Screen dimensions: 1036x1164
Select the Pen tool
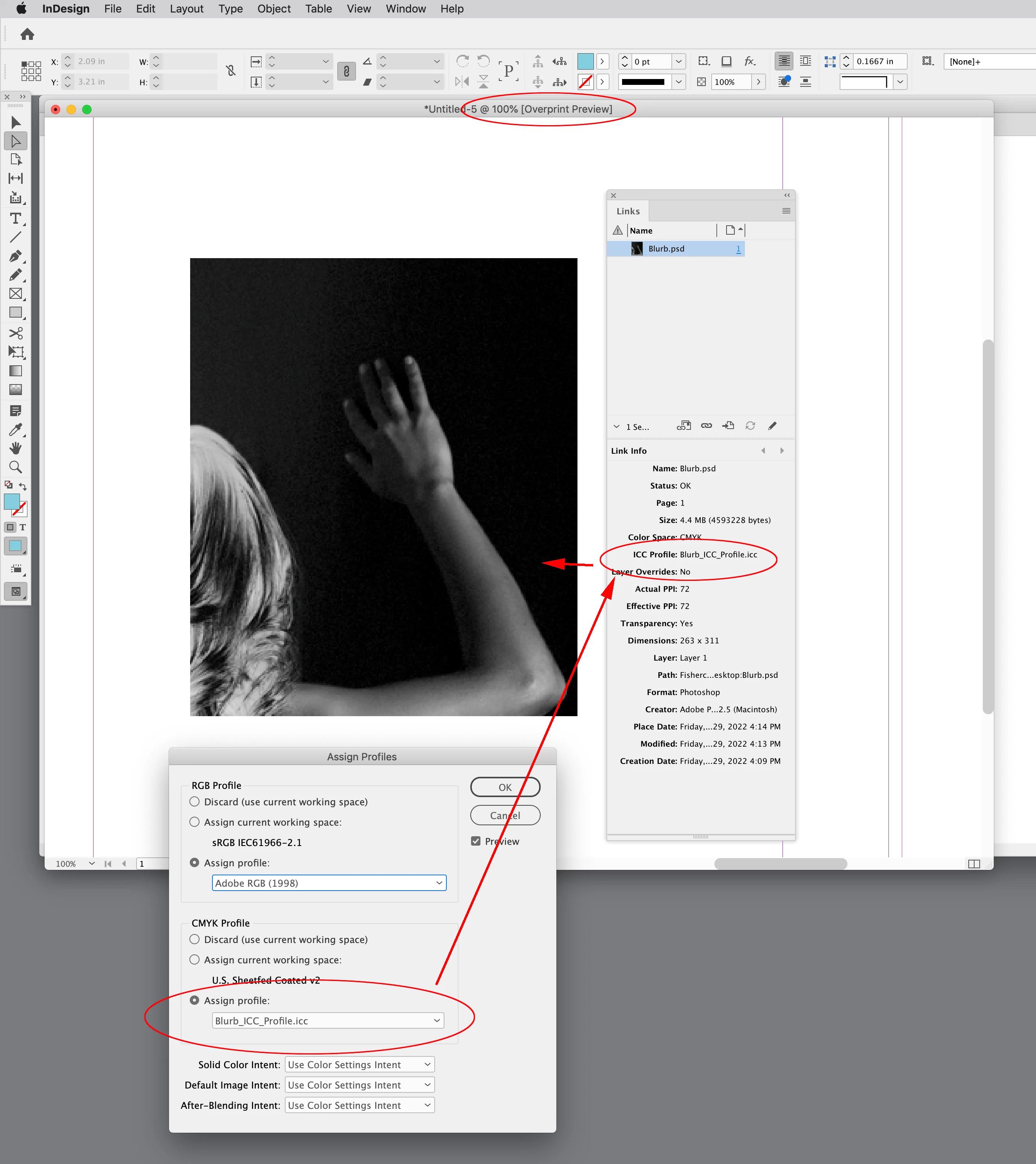[x=15, y=256]
